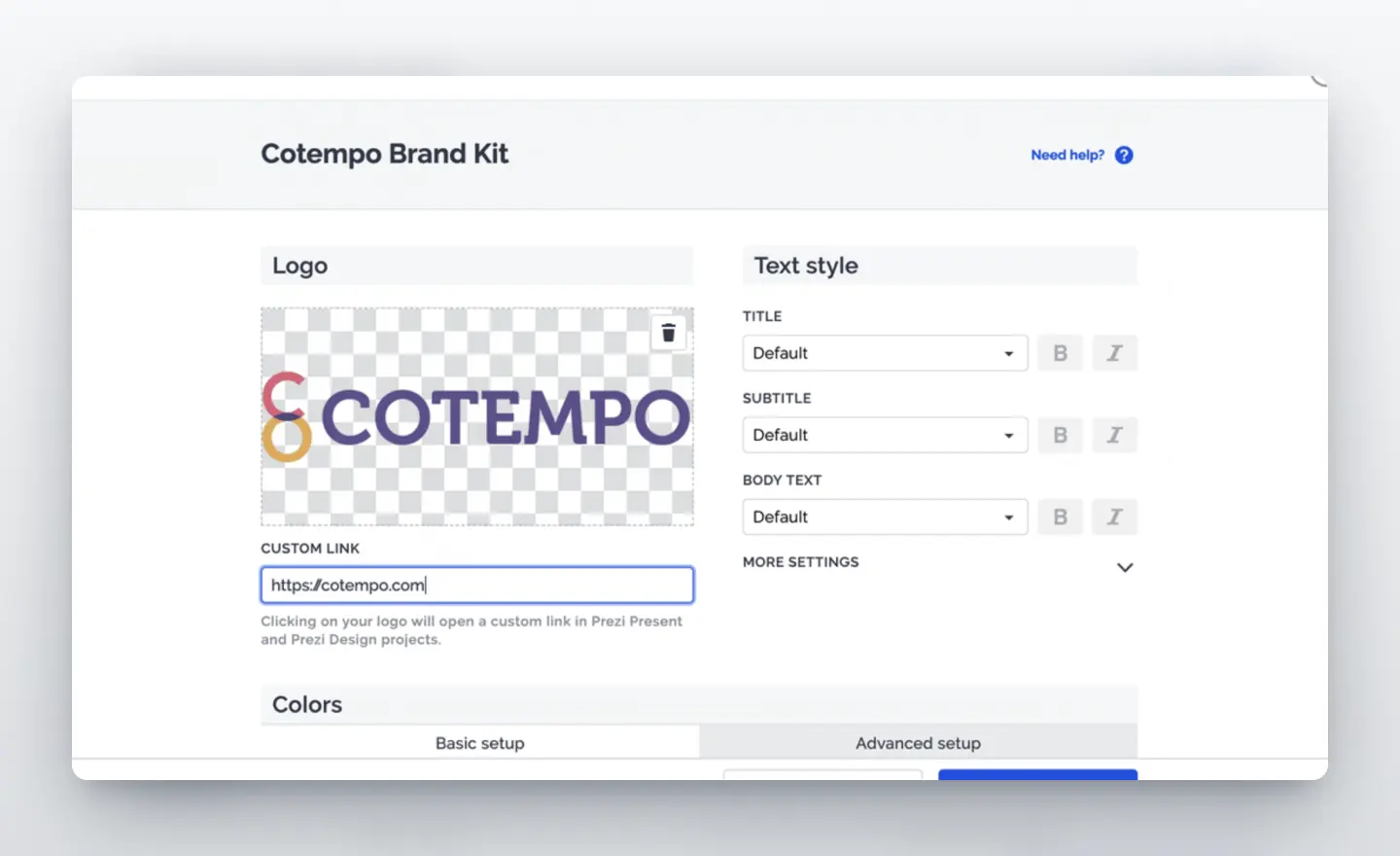Open the Subtitle font dropdown
The height and width of the screenshot is (856, 1400).
click(x=884, y=435)
